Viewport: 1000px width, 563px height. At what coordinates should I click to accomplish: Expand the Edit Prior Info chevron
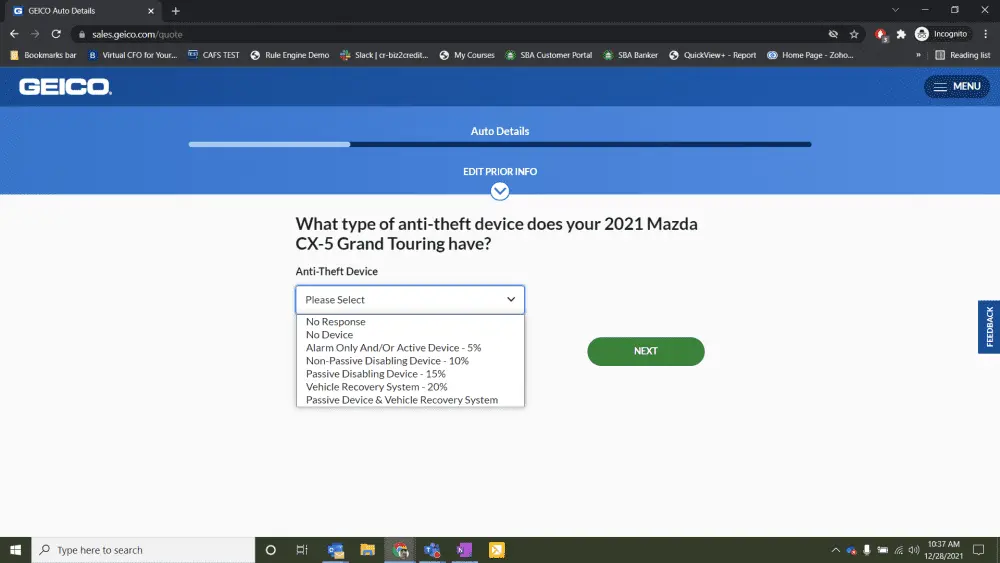500,191
